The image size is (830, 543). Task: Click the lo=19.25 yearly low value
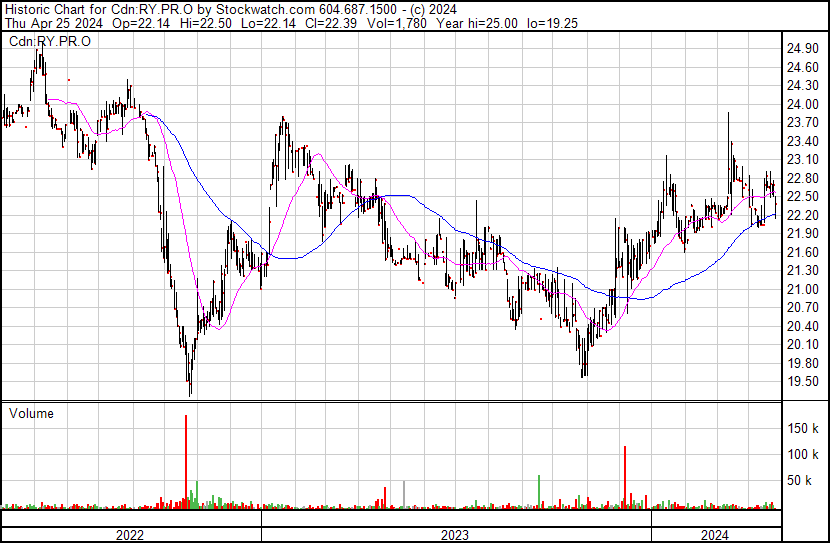553,23
